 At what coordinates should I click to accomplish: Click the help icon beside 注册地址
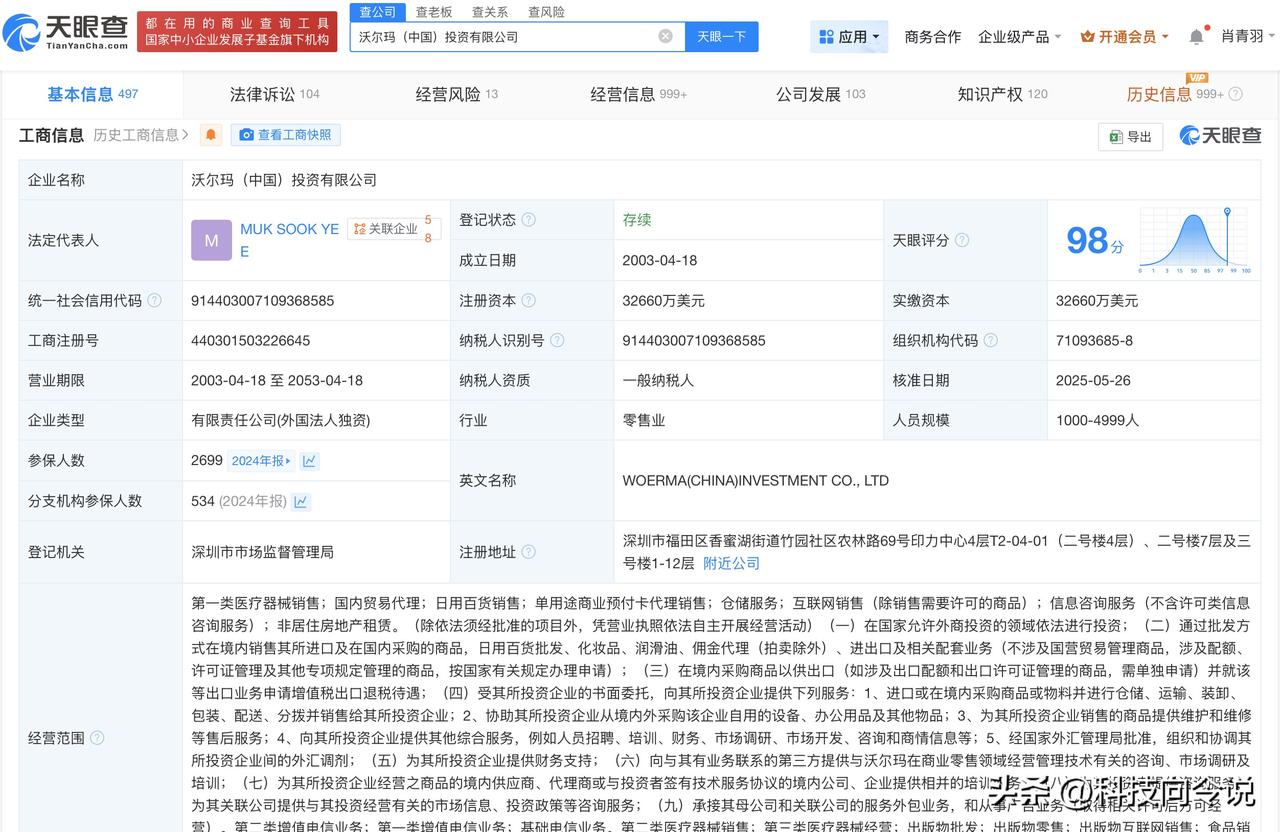tap(528, 552)
